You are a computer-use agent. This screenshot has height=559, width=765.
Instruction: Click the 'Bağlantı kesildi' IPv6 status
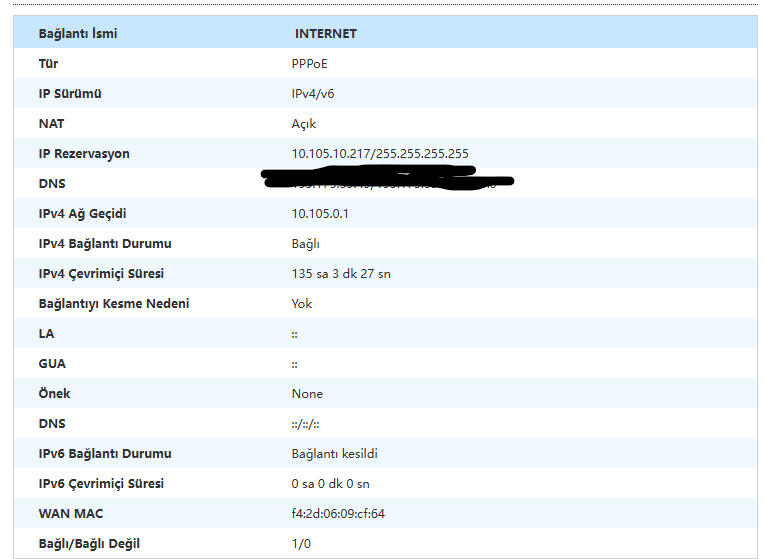335,454
